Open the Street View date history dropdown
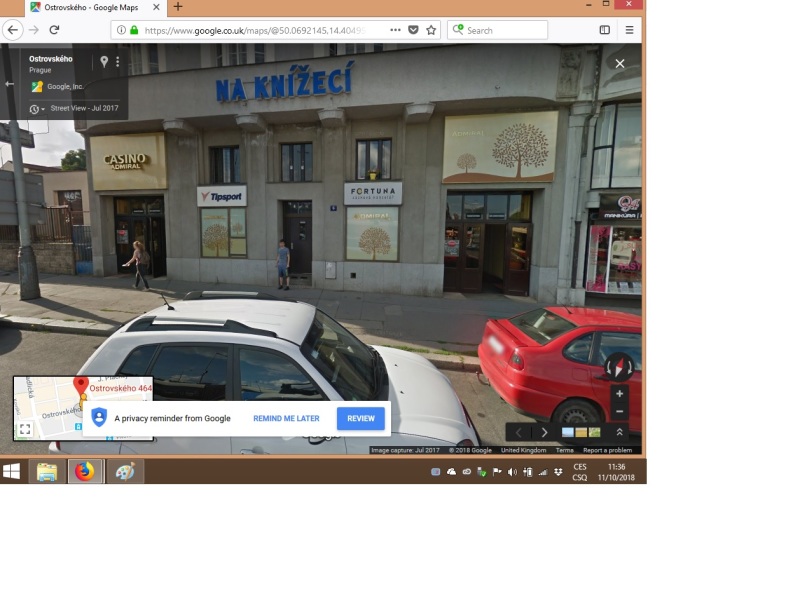800x615 pixels. pyautogui.click(x=36, y=108)
